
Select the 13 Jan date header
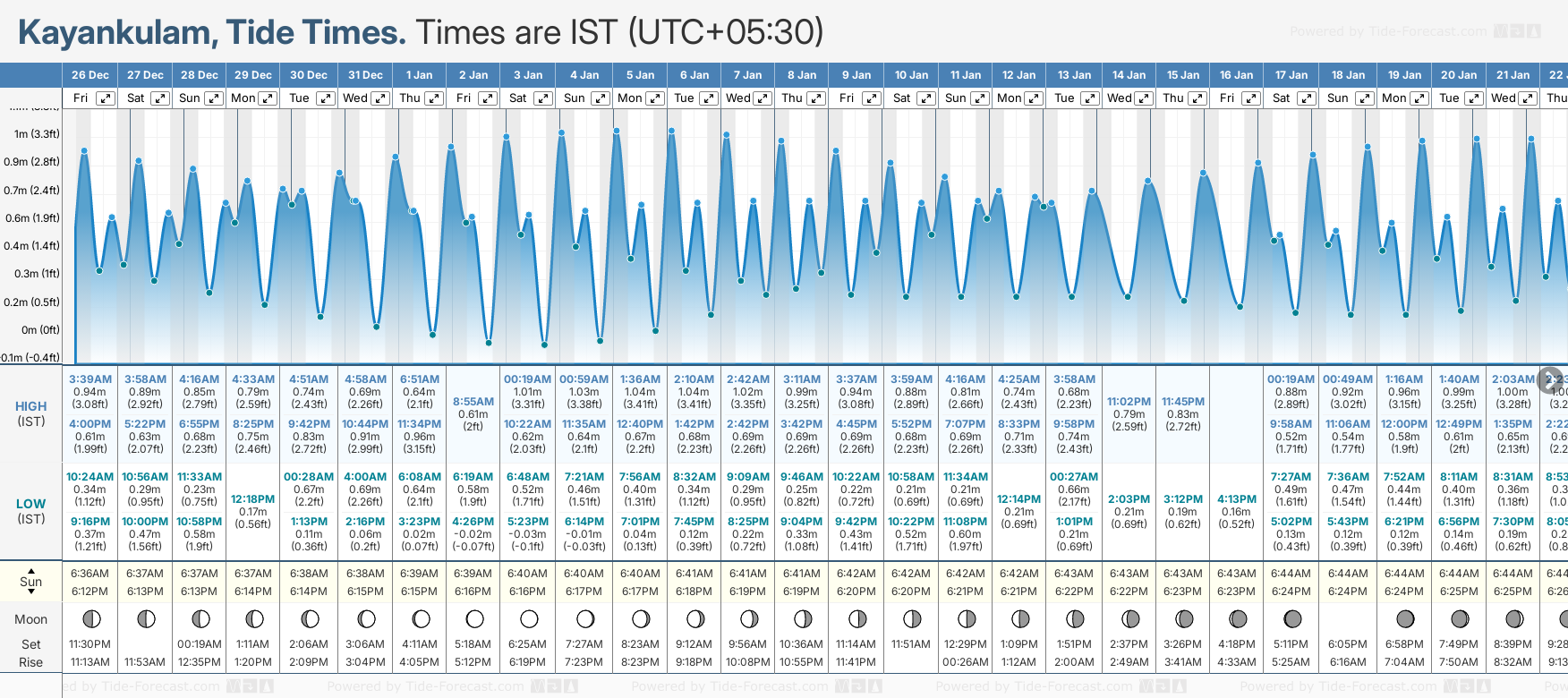(x=1074, y=75)
